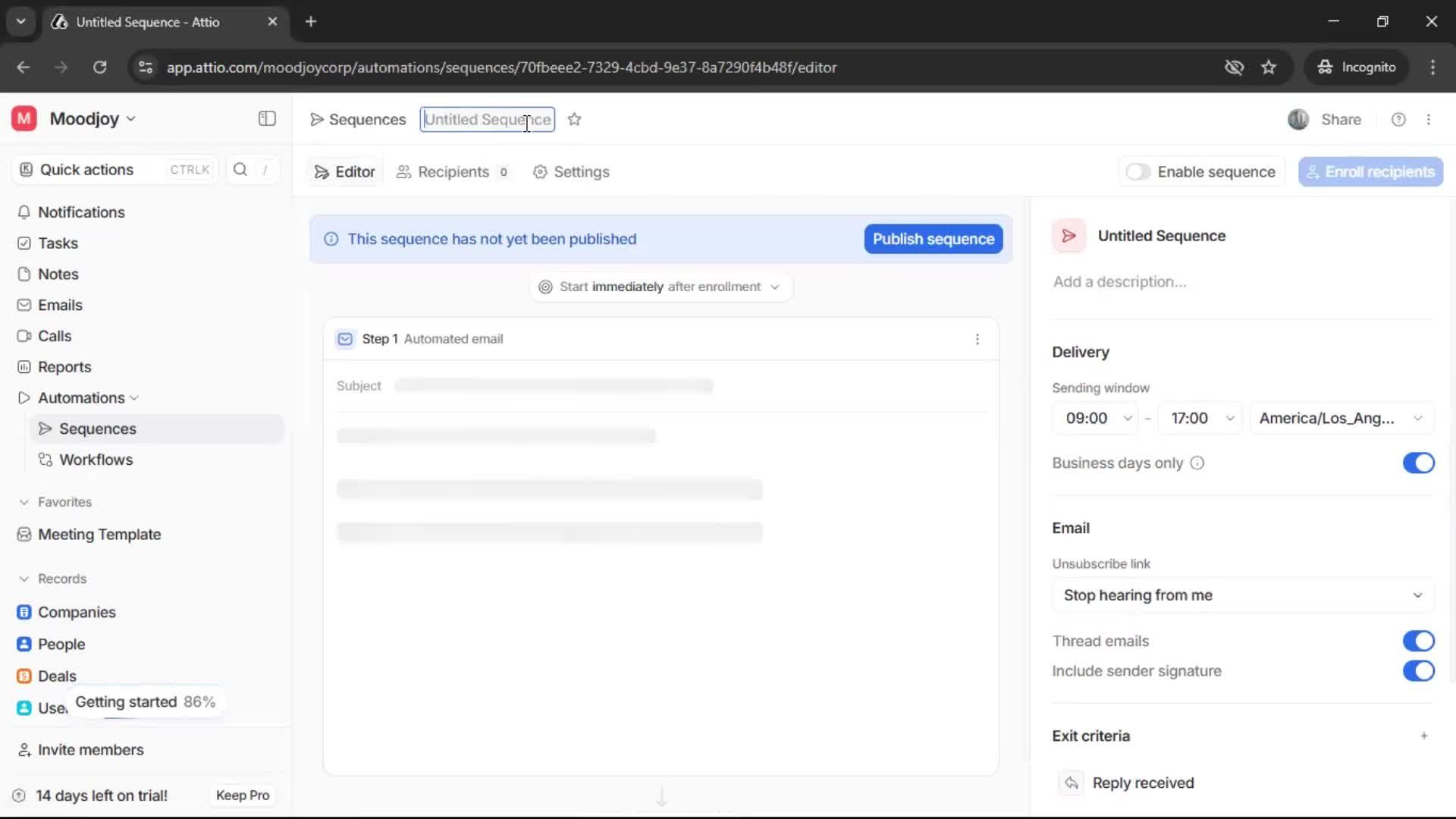Disable the Business days only toggle

pyautogui.click(x=1417, y=463)
